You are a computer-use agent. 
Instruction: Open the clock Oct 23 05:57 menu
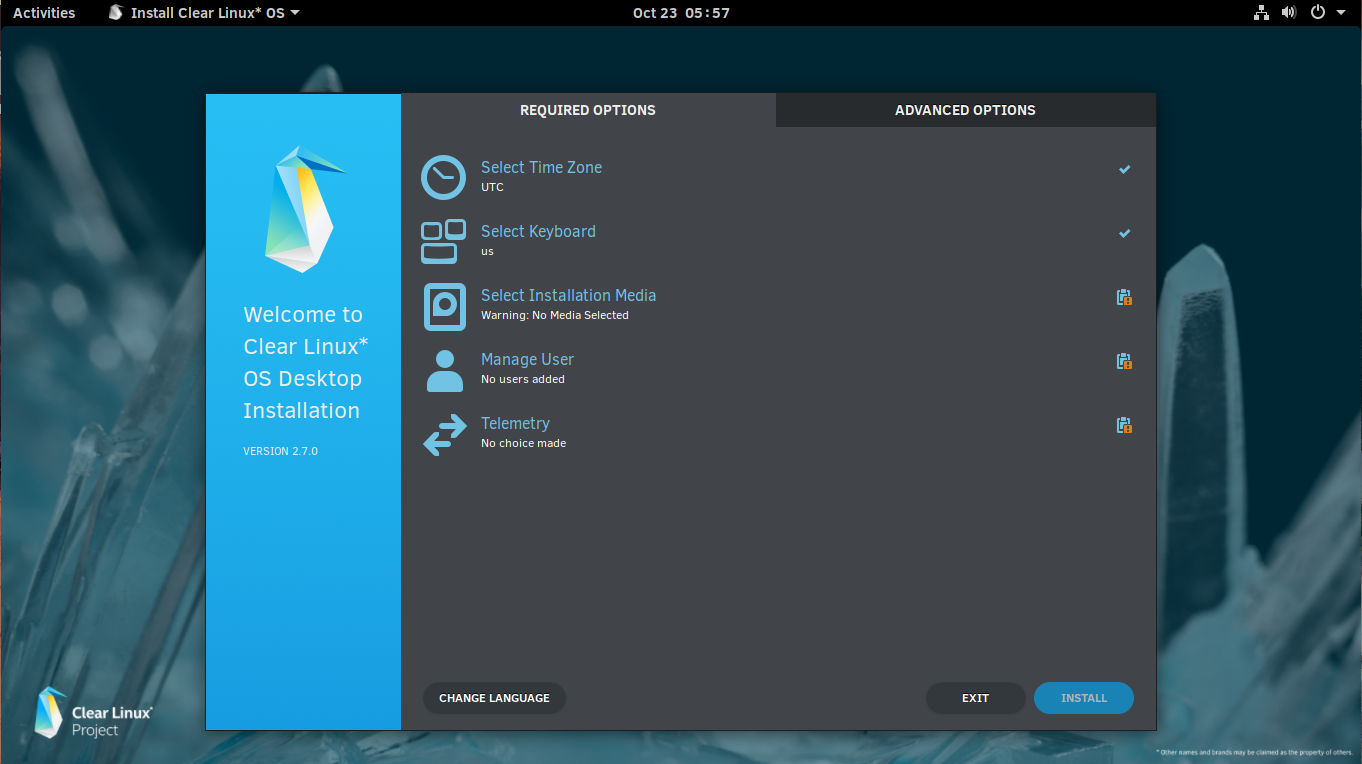tap(681, 13)
